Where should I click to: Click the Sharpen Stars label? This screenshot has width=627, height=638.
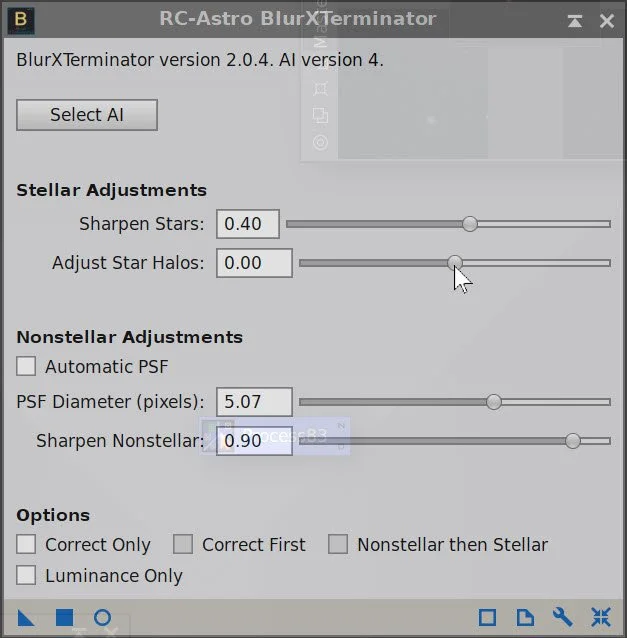(142, 224)
